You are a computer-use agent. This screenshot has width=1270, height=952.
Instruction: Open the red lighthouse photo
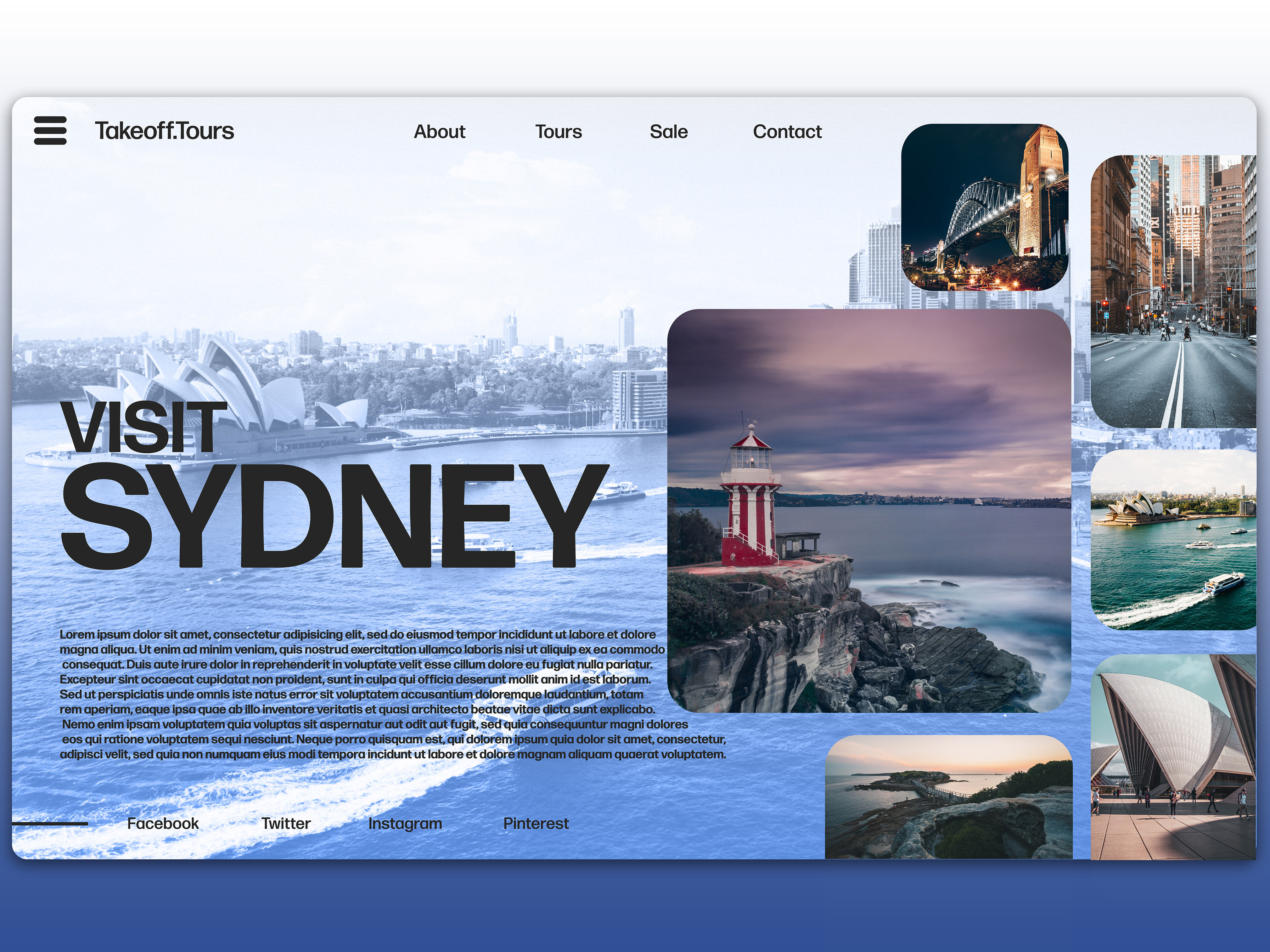point(869,511)
